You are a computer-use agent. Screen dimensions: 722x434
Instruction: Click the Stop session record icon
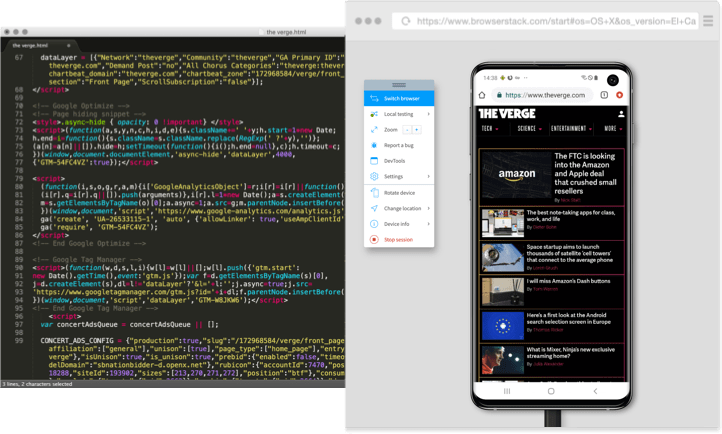374,239
